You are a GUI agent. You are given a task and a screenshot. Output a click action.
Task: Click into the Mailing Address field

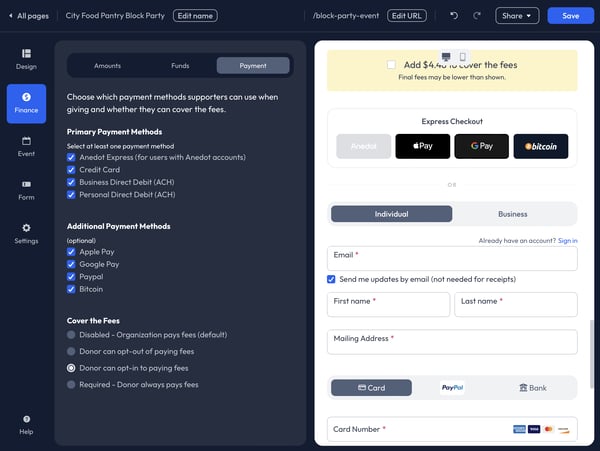(x=452, y=342)
